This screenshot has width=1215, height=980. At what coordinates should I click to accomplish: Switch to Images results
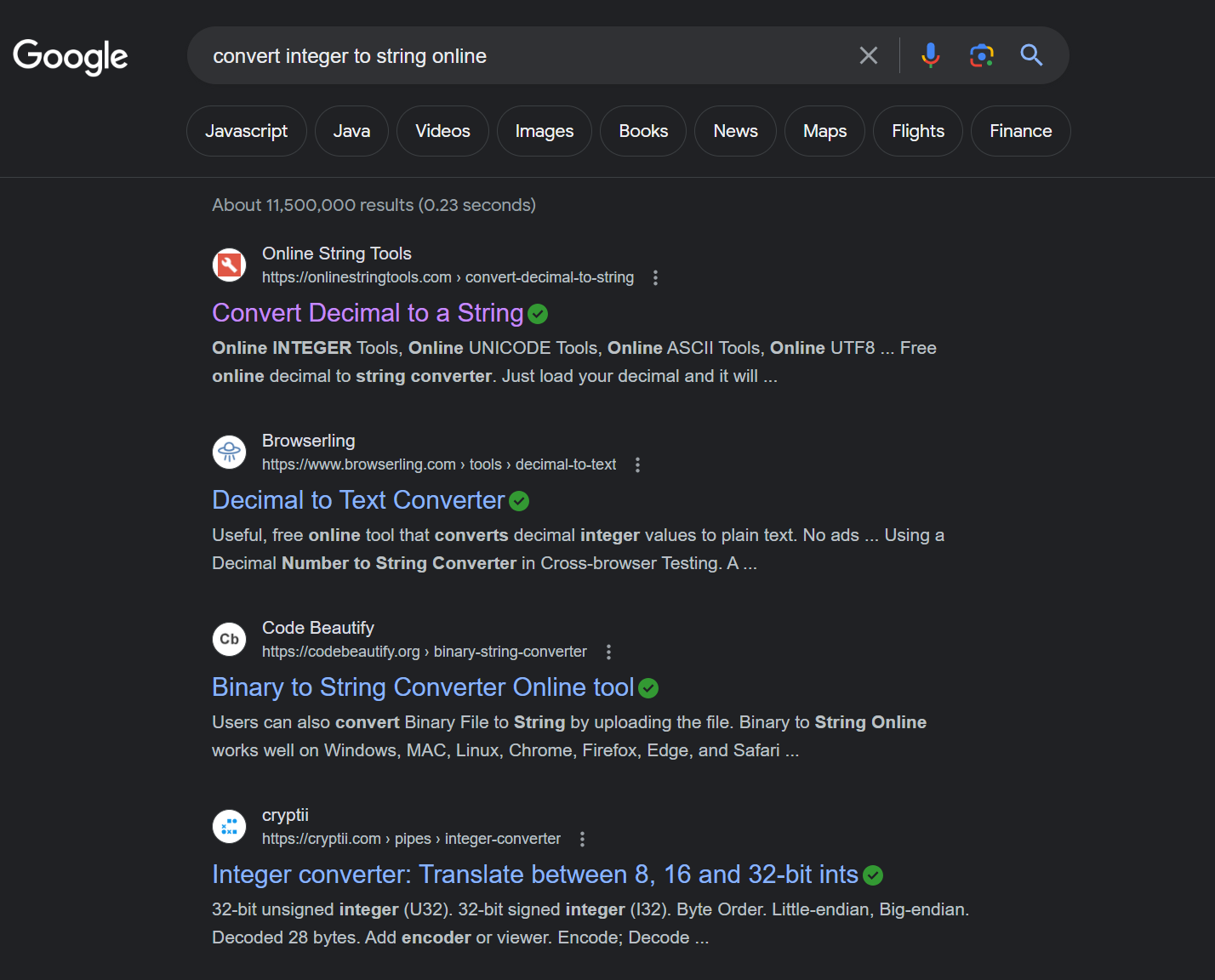click(545, 131)
